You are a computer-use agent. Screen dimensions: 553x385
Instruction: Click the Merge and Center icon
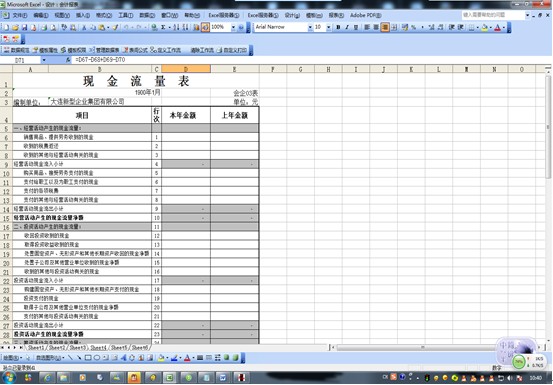(394, 27)
